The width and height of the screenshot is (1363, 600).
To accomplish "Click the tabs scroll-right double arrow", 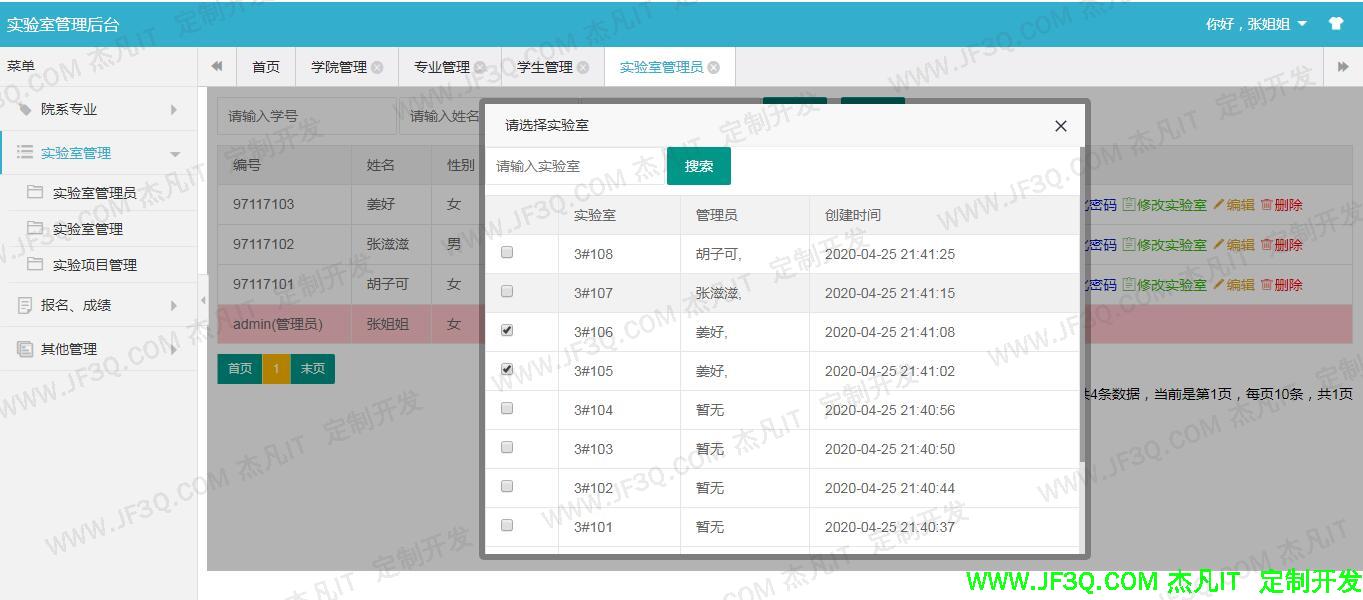I will coord(1343,67).
